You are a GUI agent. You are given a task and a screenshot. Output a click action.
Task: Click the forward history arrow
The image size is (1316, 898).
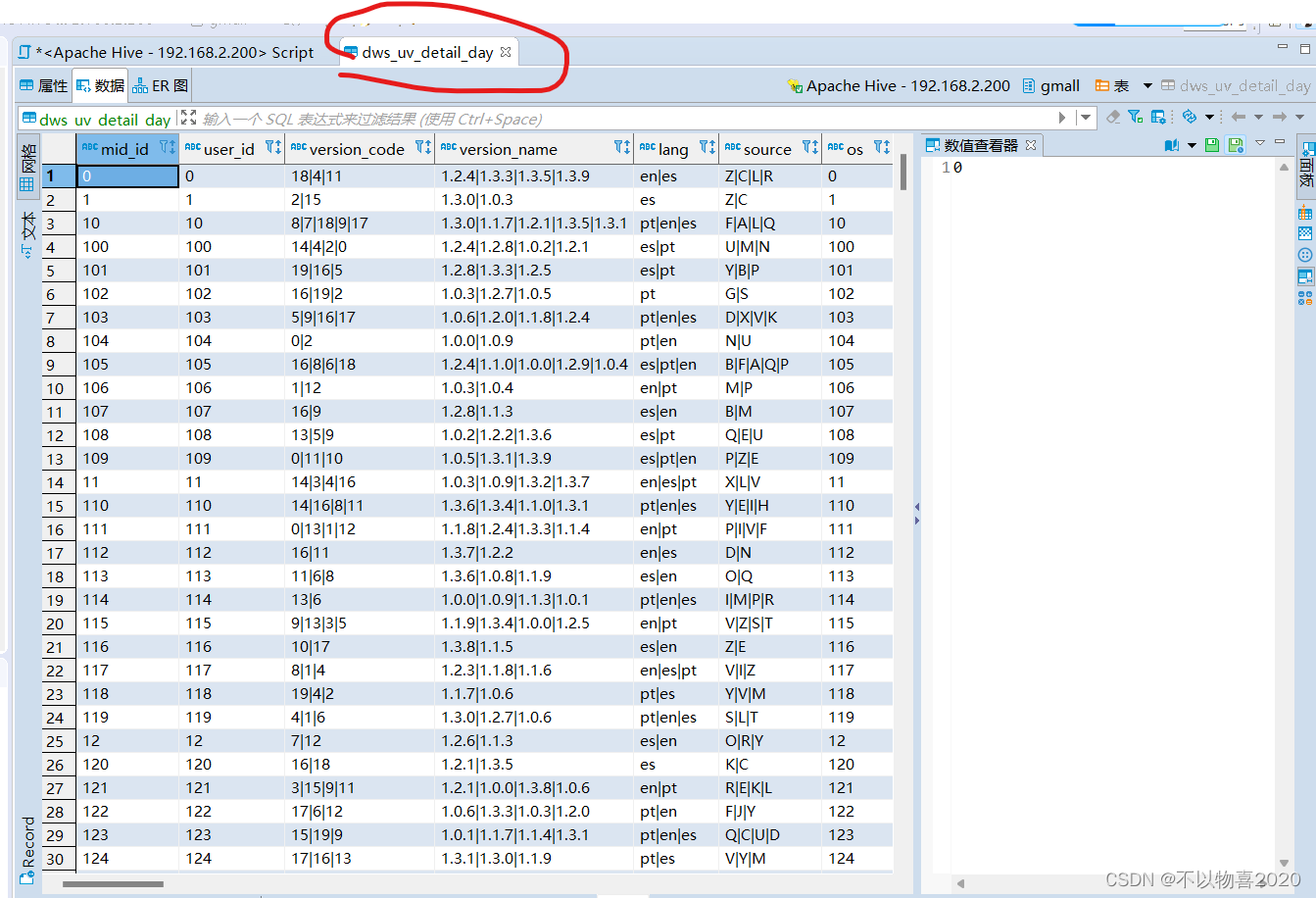pyautogui.click(x=1280, y=117)
